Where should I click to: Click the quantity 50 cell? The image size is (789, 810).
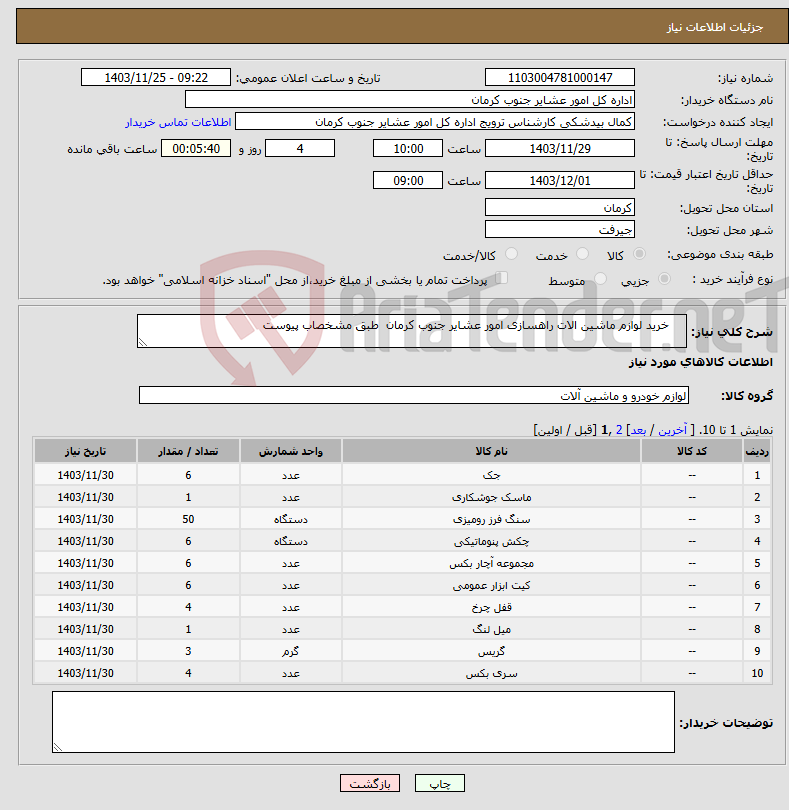point(188,519)
